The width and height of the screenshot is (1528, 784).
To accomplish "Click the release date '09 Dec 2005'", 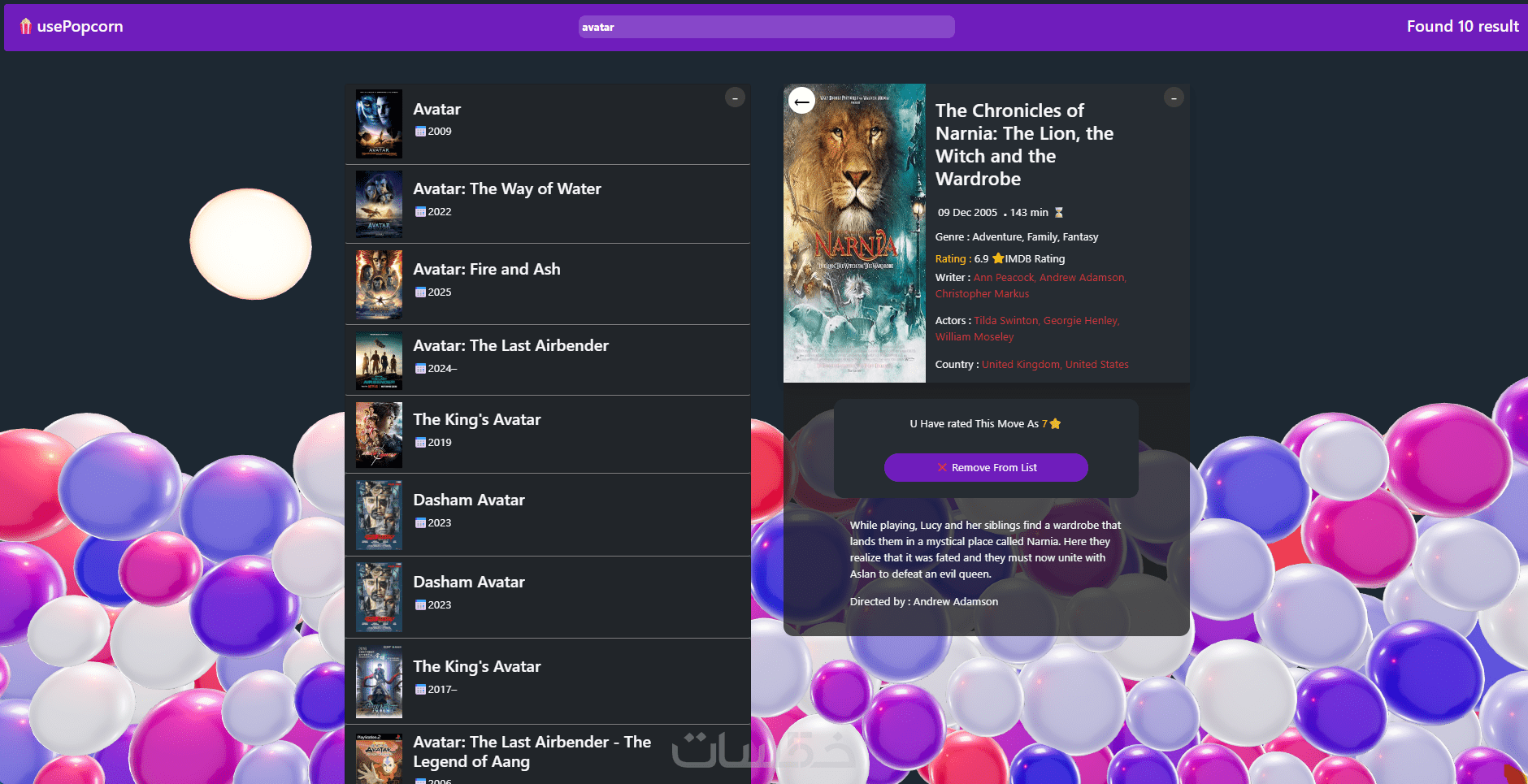I will (967, 213).
